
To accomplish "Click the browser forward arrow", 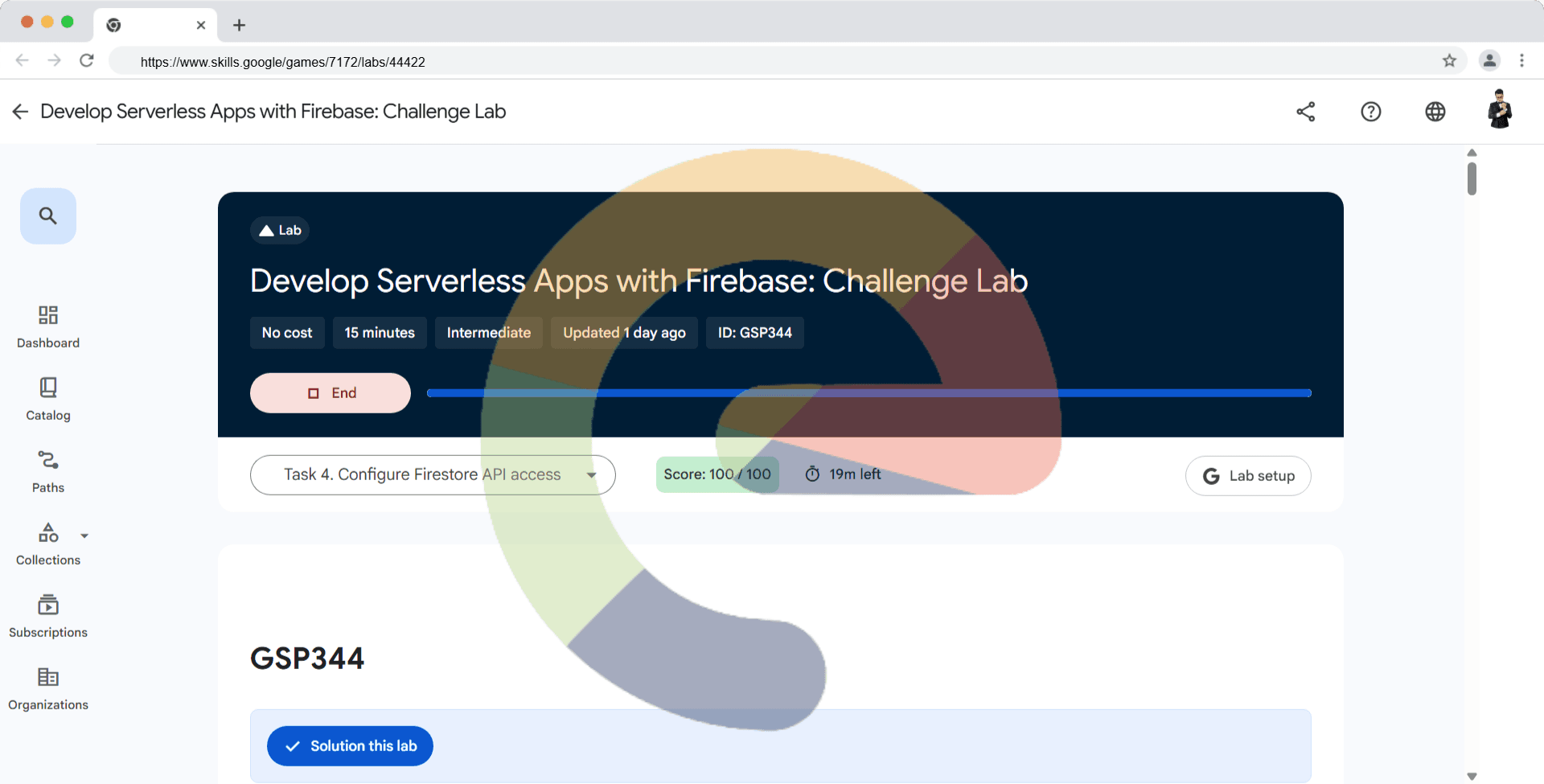I will [54, 60].
